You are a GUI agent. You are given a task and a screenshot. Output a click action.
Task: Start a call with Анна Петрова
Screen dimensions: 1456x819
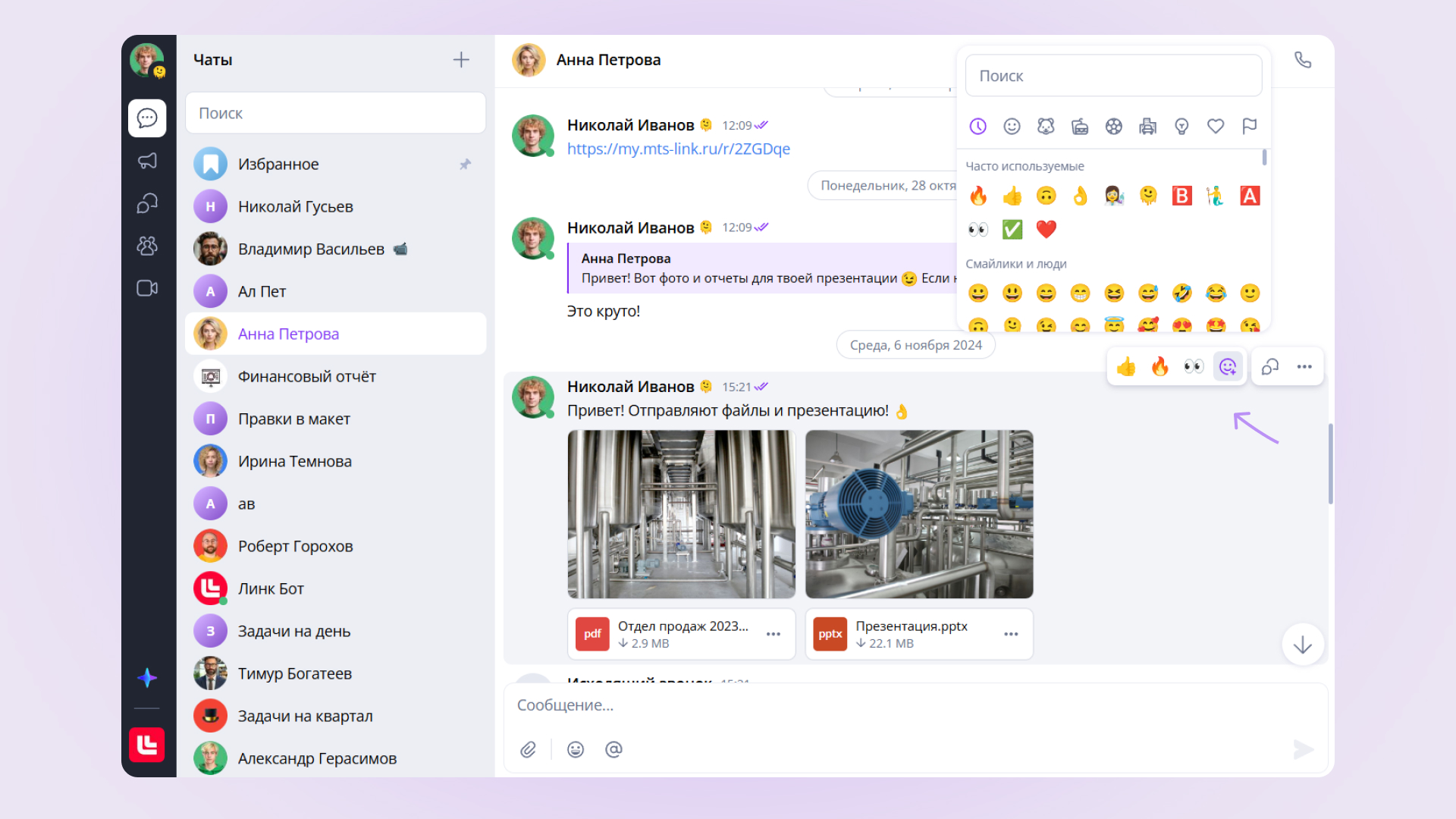pyautogui.click(x=1303, y=60)
